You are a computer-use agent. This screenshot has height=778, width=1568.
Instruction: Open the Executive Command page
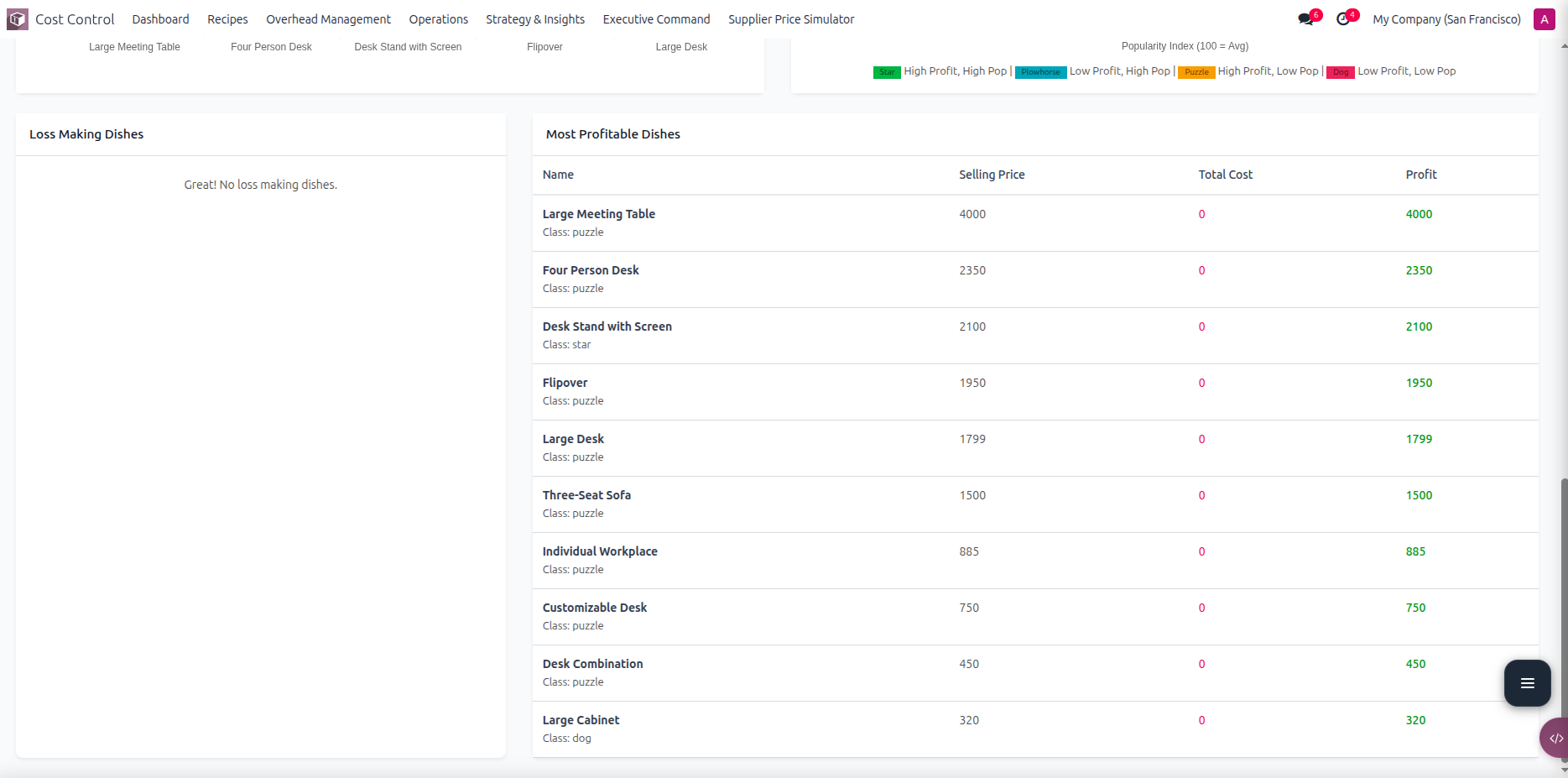pyautogui.click(x=656, y=19)
